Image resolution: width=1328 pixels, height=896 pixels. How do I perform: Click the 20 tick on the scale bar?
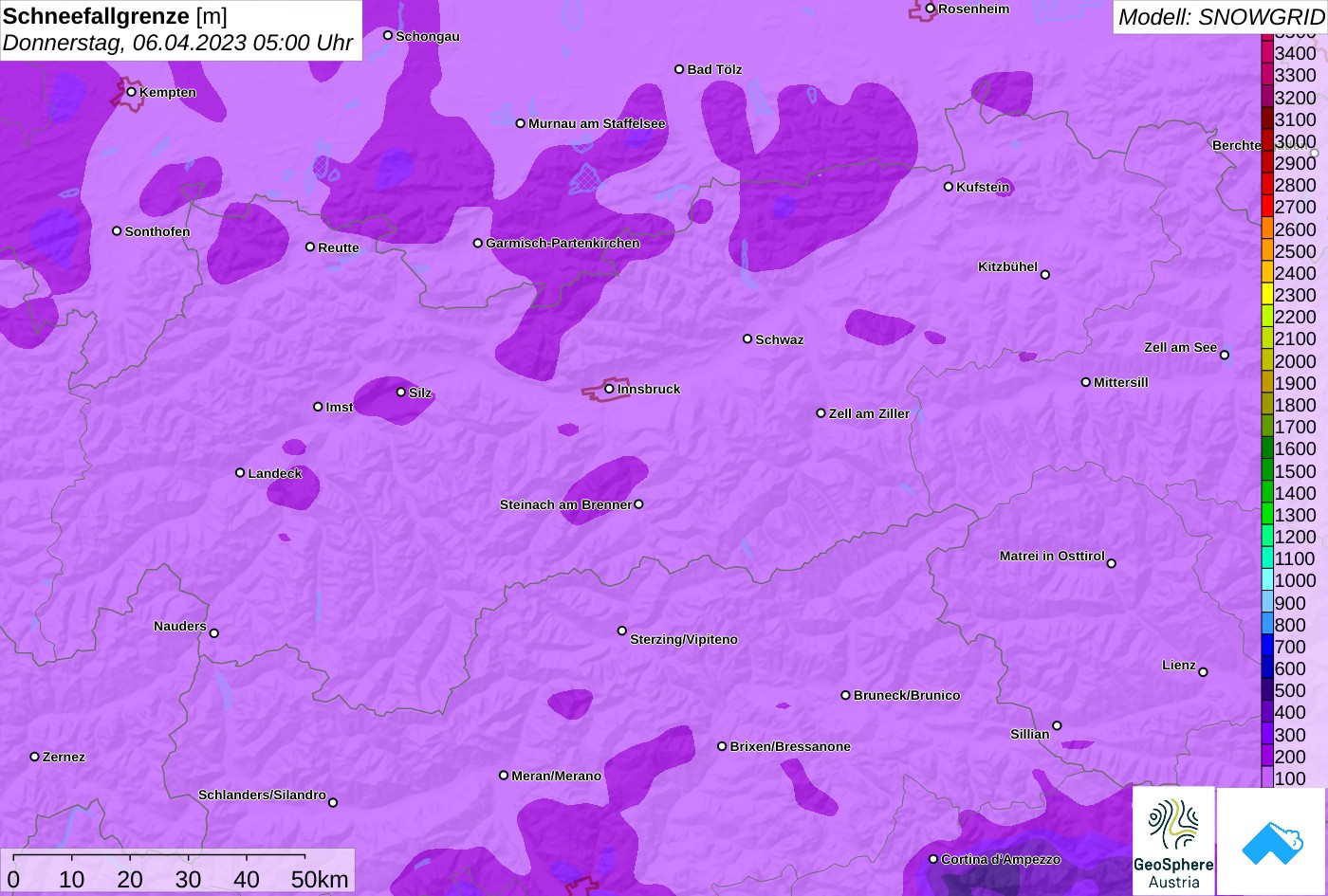click(130, 879)
